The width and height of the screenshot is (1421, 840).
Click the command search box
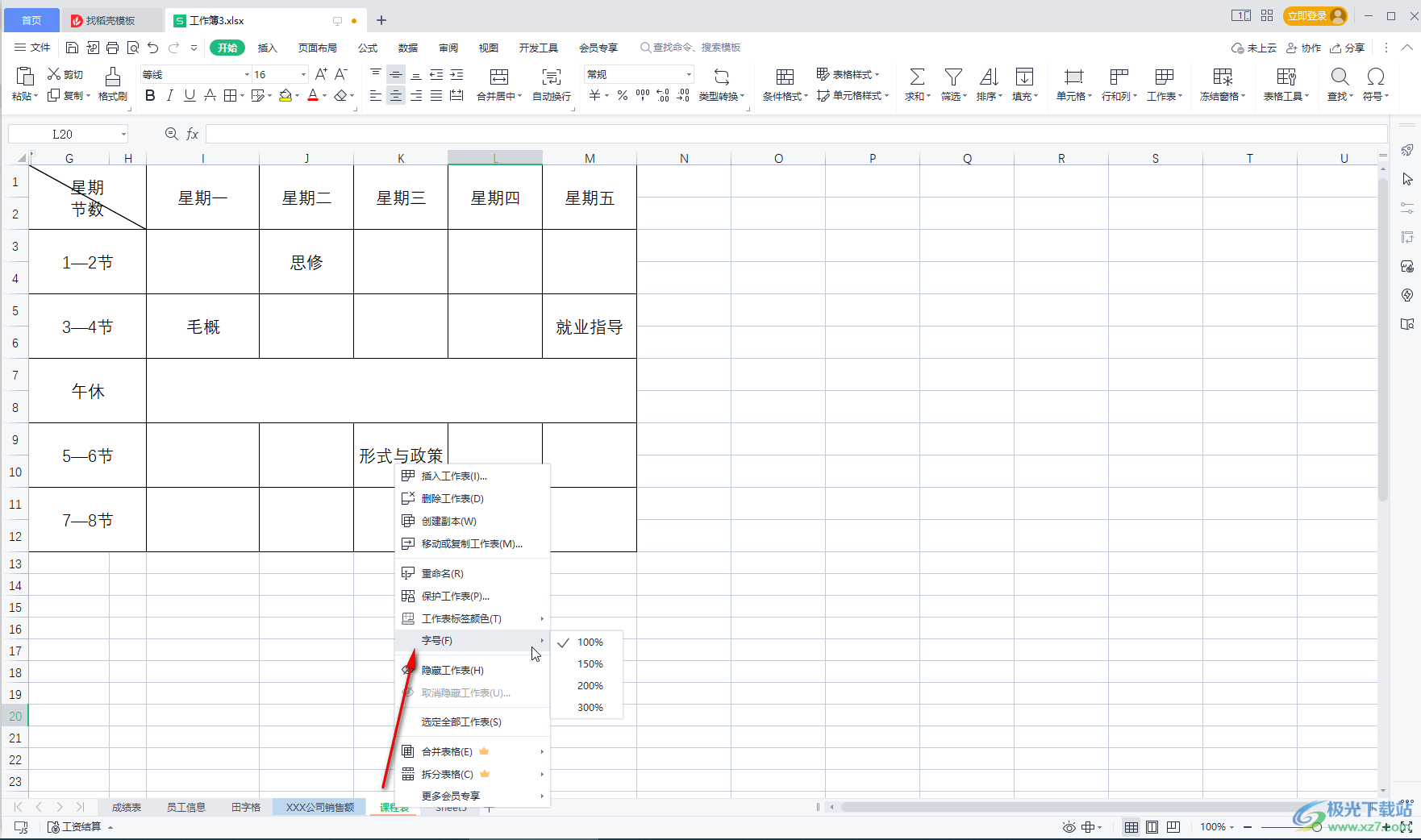click(691, 48)
